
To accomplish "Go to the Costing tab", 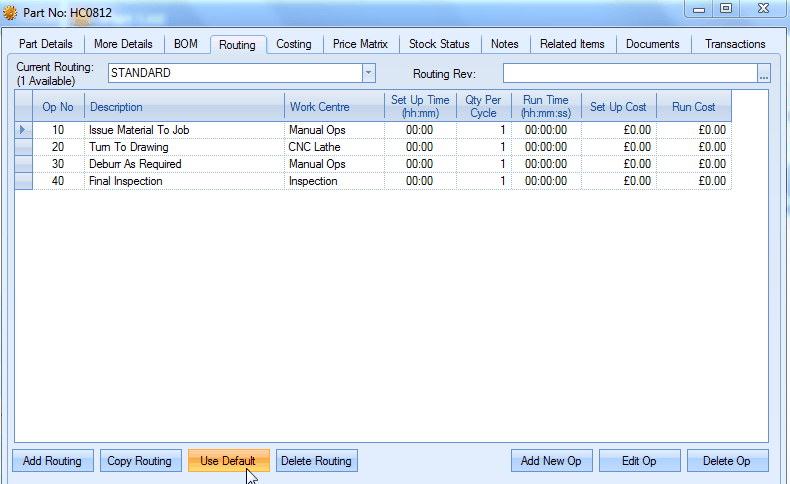I will coord(294,44).
